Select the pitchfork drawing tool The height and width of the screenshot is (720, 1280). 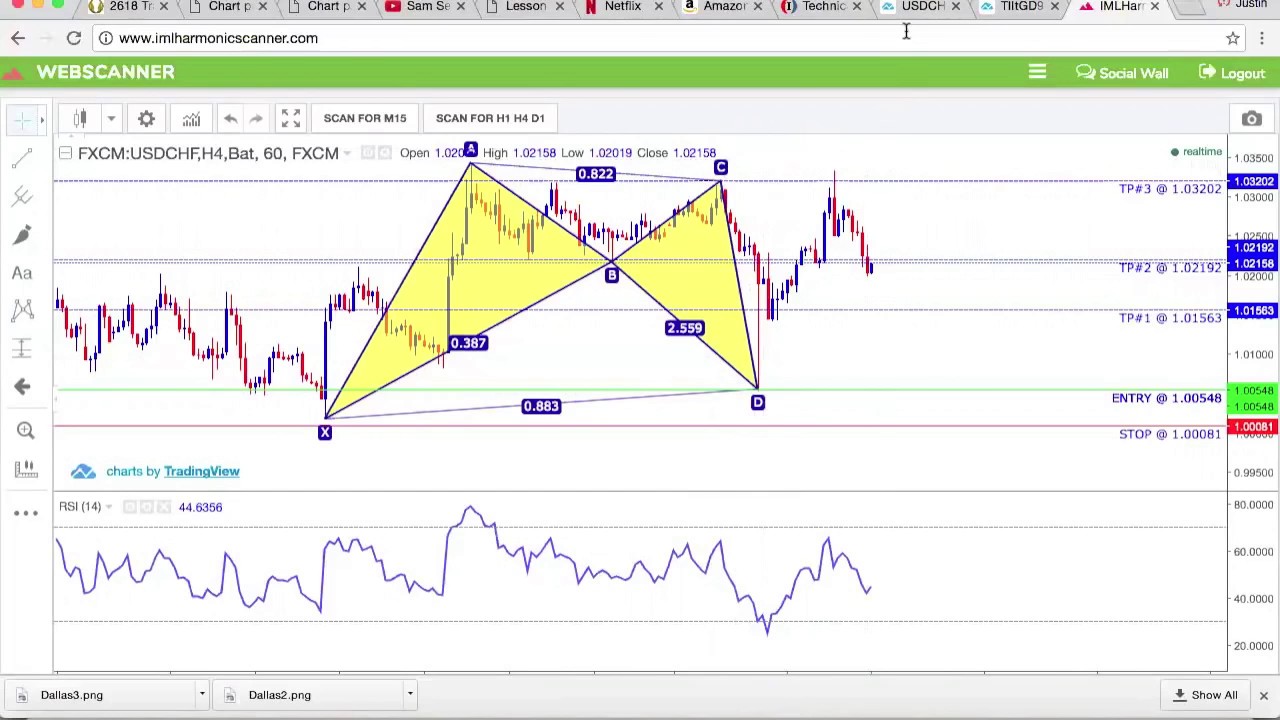point(22,197)
